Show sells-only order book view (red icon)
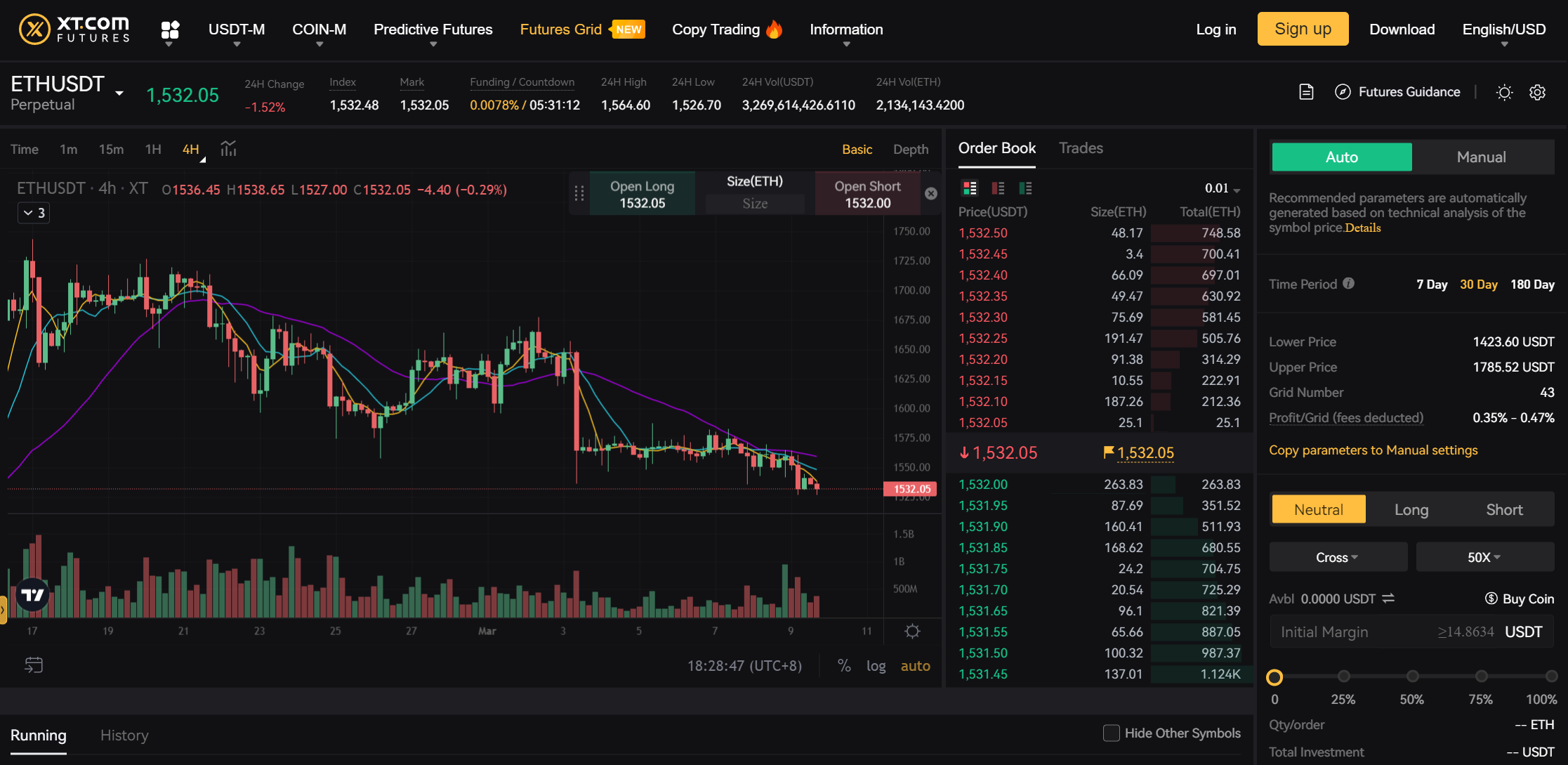Viewport: 1568px width, 765px height. (997, 188)
